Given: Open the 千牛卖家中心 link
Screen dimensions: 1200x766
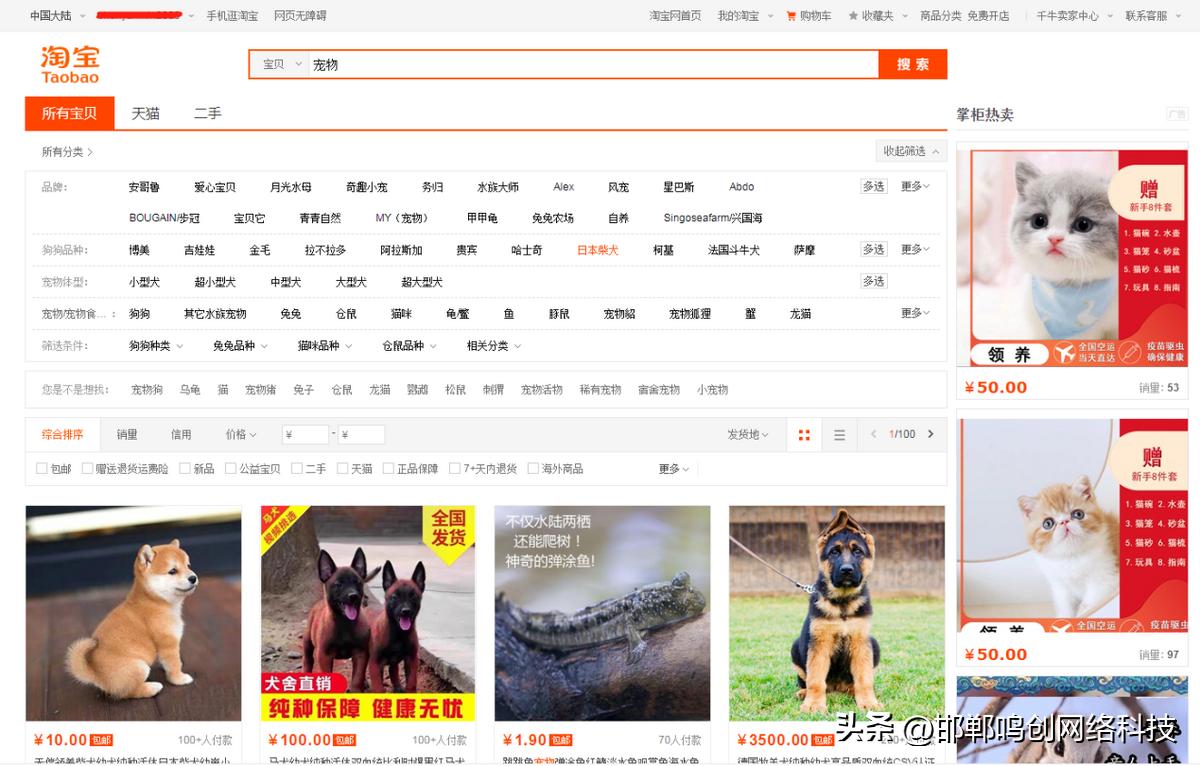Looking at the screenshot, I should [x=1067, y=16].
